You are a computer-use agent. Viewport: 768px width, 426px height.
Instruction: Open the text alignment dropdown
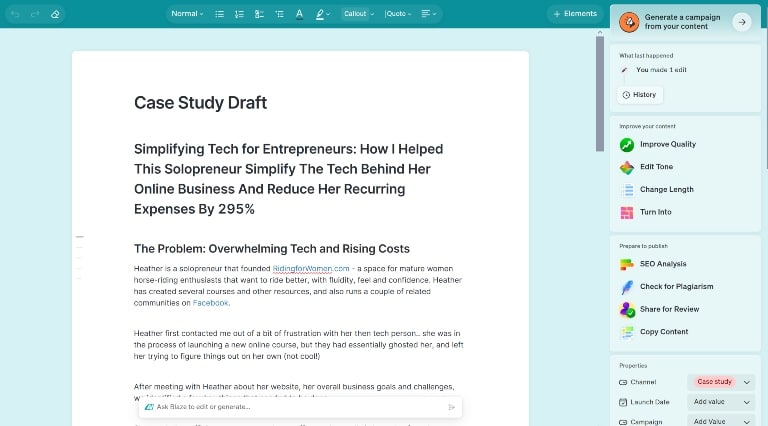[x=429, y=14]
